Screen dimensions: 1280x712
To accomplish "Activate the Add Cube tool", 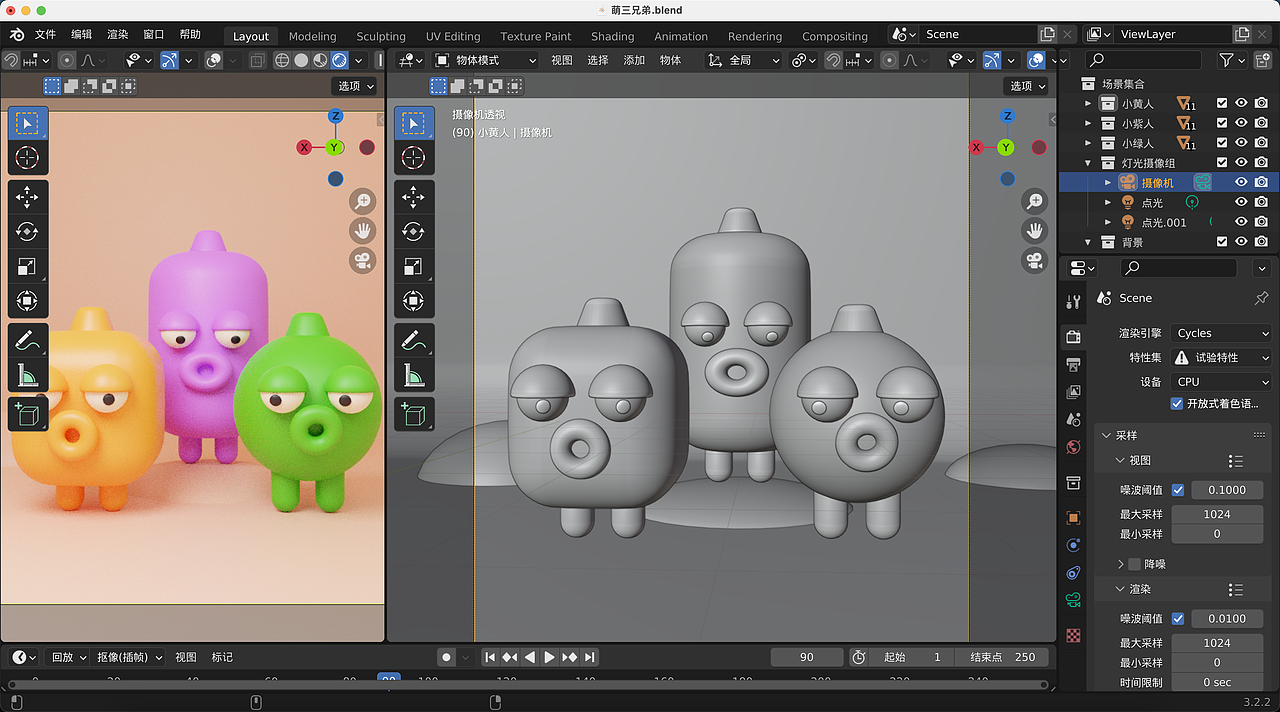I will point(28,414).
